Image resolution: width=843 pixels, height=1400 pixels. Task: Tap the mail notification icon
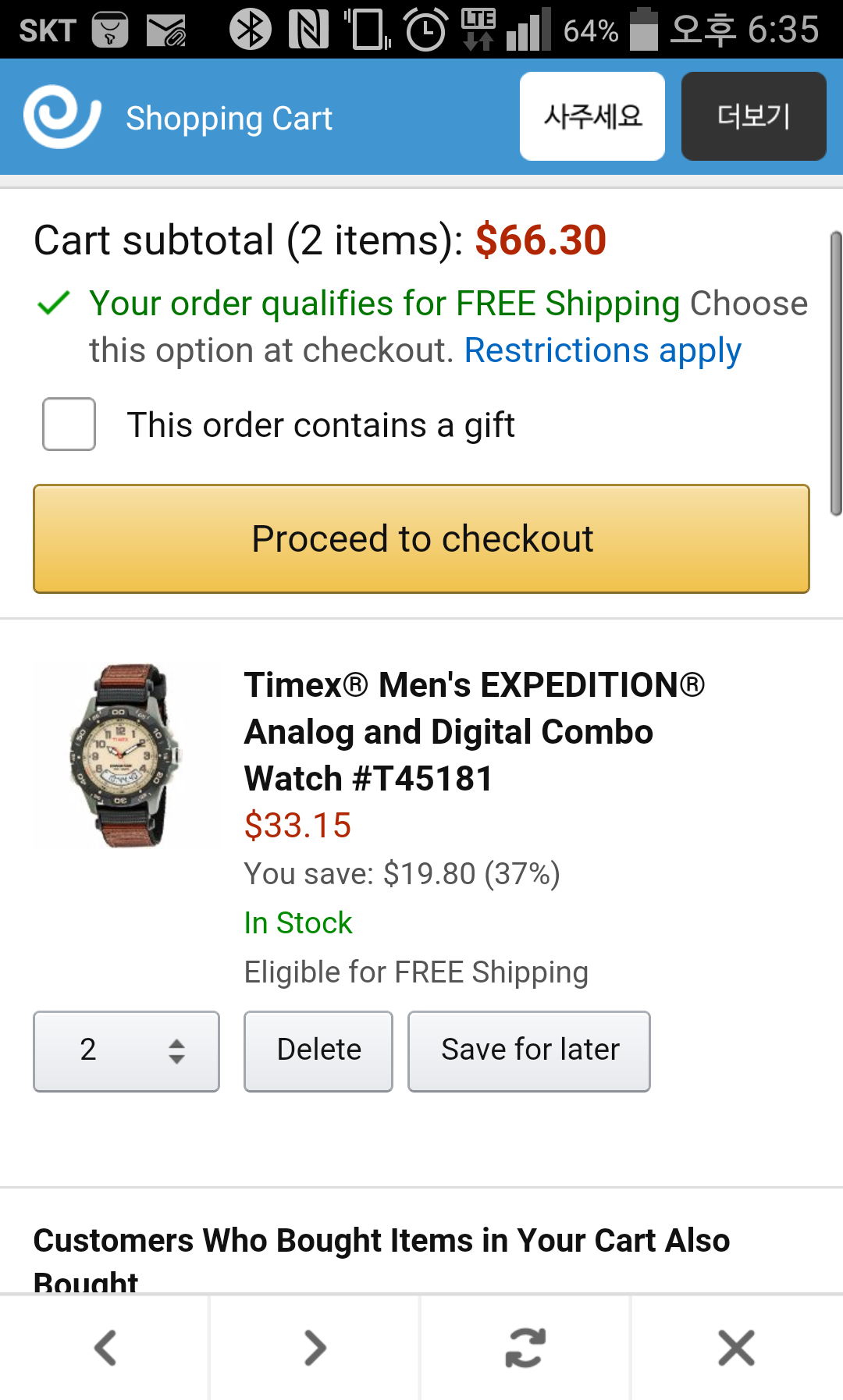pyautogui.click(x=166, y=30)
